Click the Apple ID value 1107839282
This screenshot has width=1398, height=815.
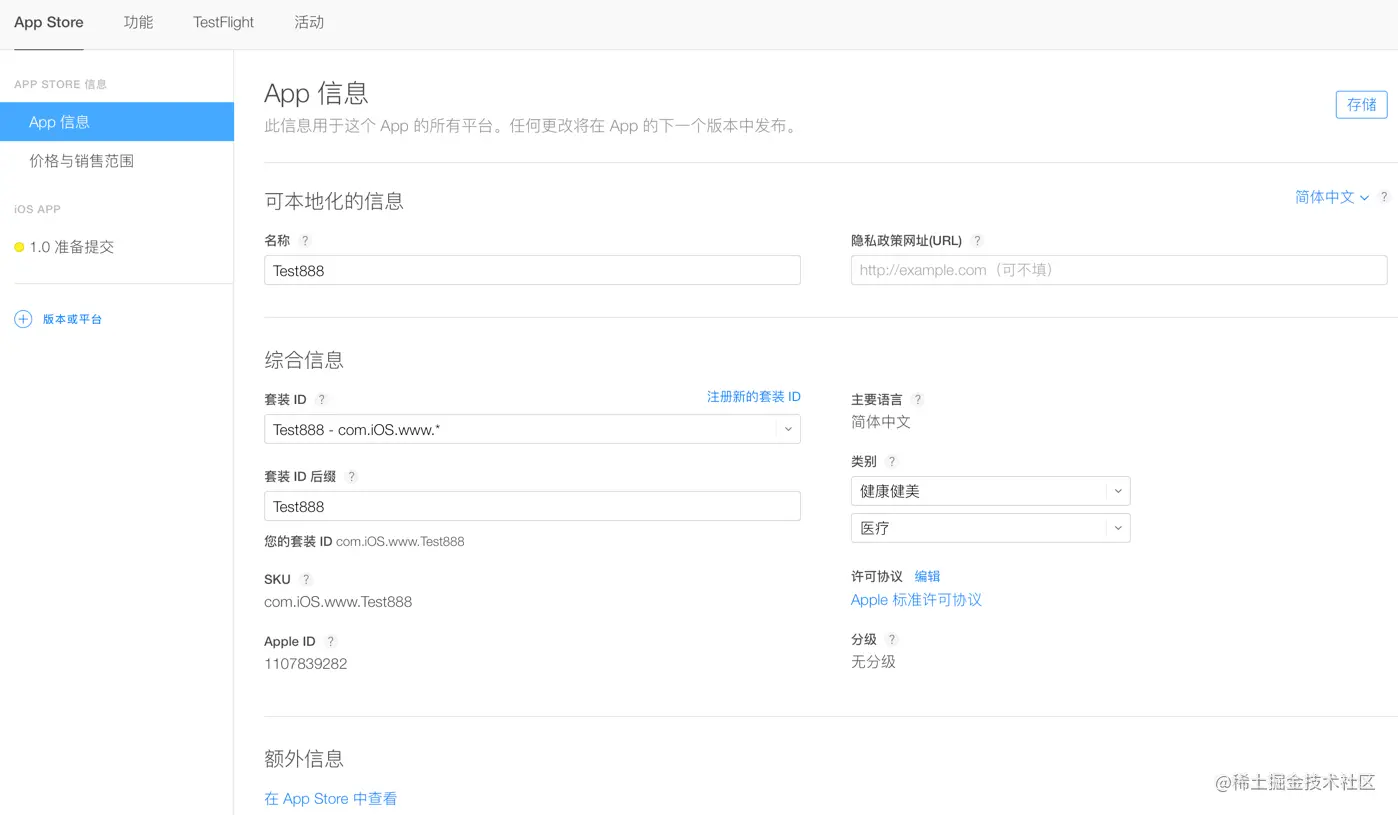pos(306,664)
